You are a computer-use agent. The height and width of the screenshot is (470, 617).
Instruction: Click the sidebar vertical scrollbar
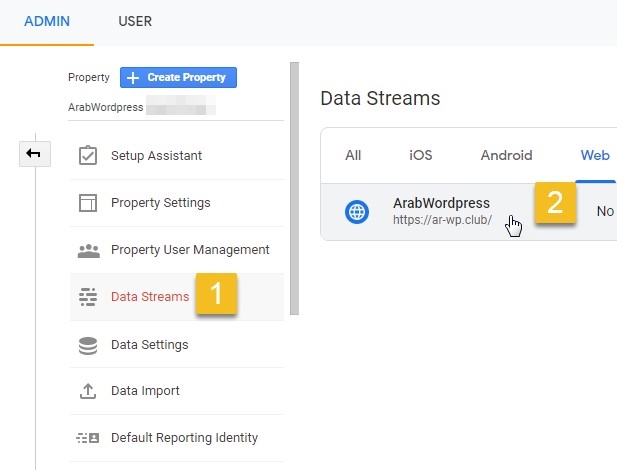(294, 190)
